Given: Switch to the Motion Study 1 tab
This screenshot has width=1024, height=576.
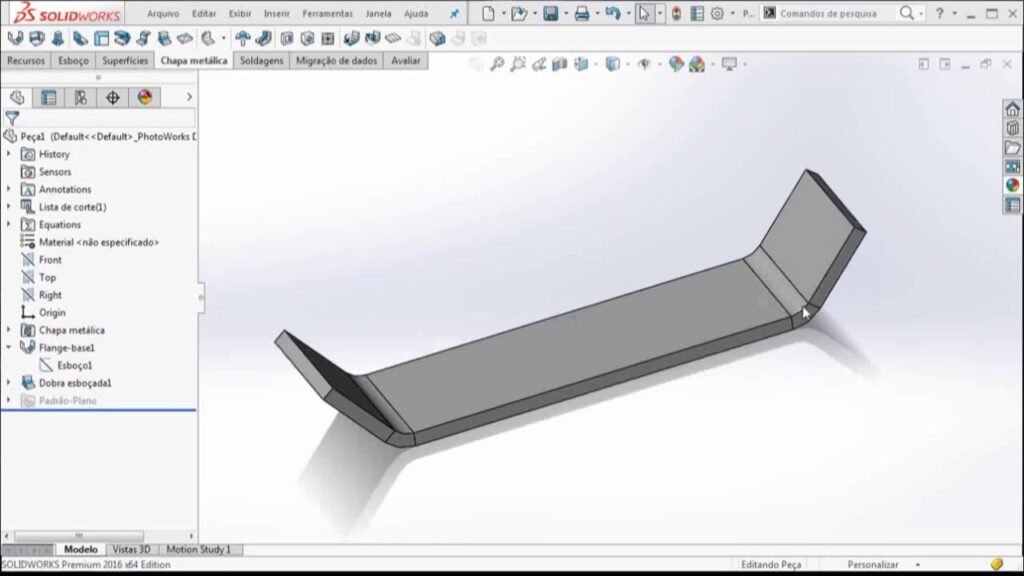Looking at the screenshot, I should point(198,549).
